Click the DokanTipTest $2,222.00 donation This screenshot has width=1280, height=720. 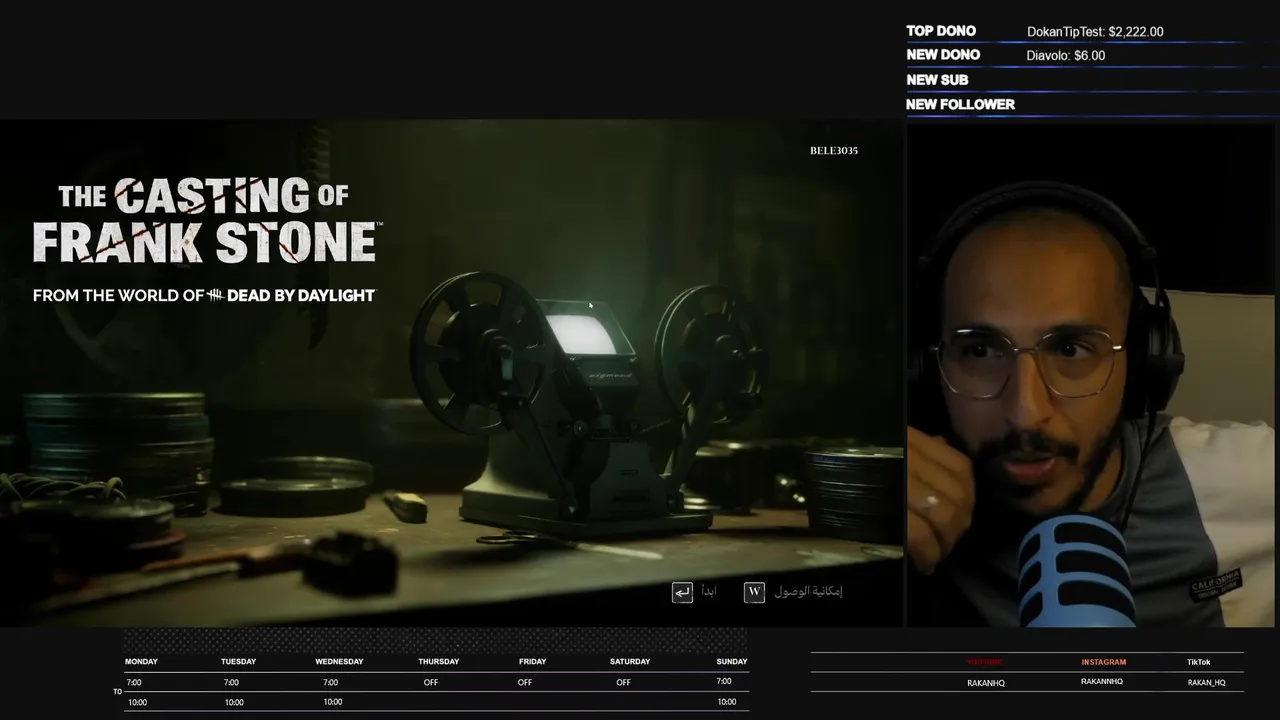tap(1095, 32)
